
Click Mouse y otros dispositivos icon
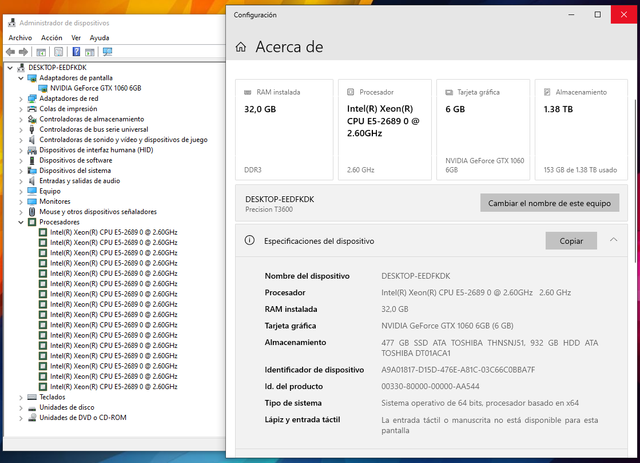32,211
